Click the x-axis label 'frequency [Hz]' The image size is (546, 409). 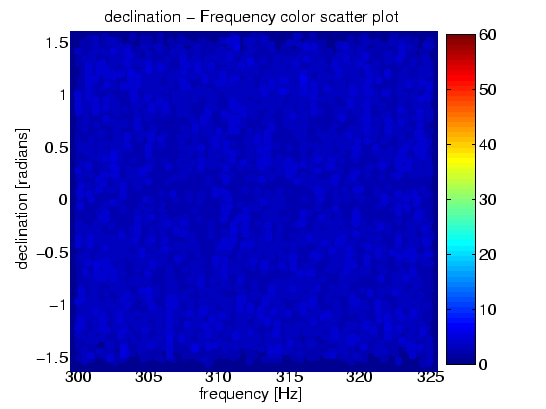[x=250, y=394]
